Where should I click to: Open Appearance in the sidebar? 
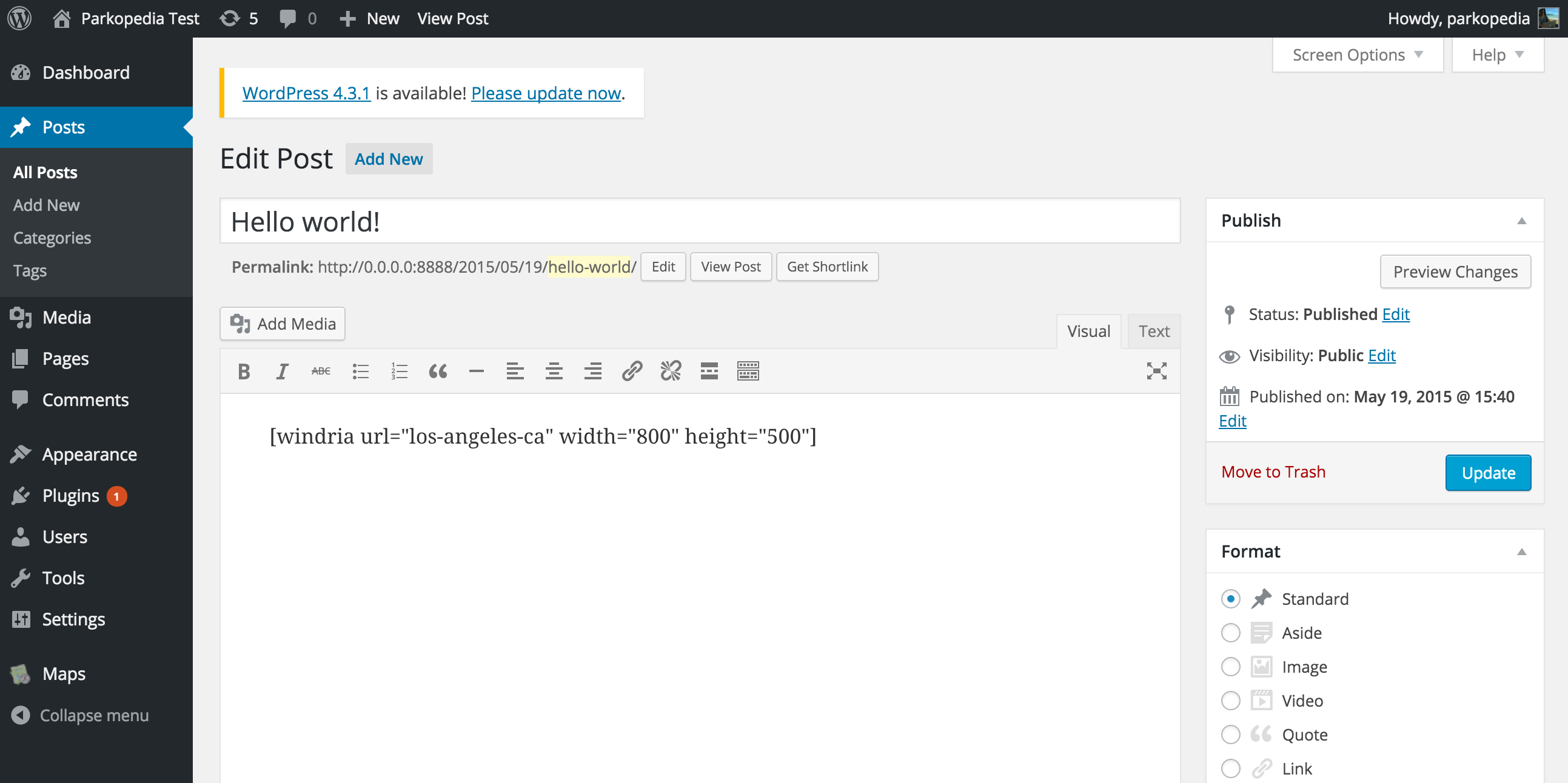(96, 455)
